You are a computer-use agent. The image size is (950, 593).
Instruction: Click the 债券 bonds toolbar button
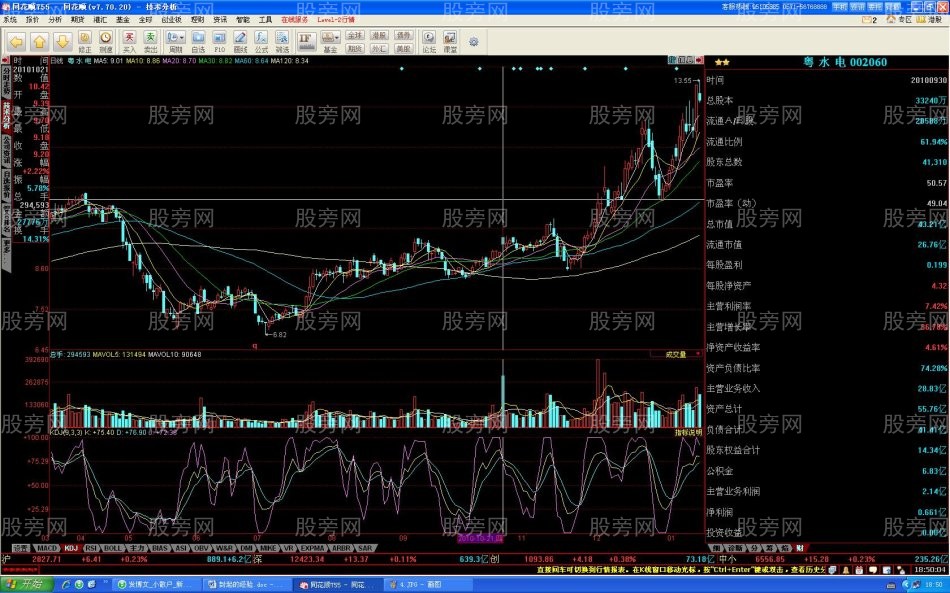(x=404, y=36)
